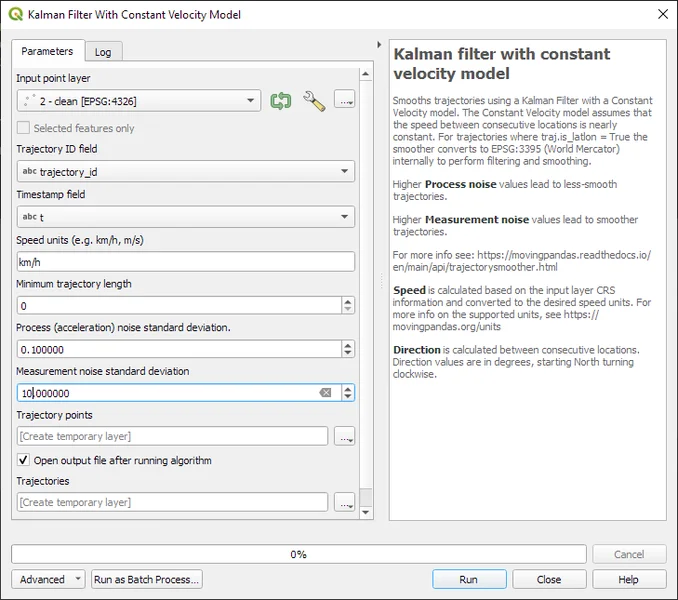Click the Close button

tap(549, 579)
